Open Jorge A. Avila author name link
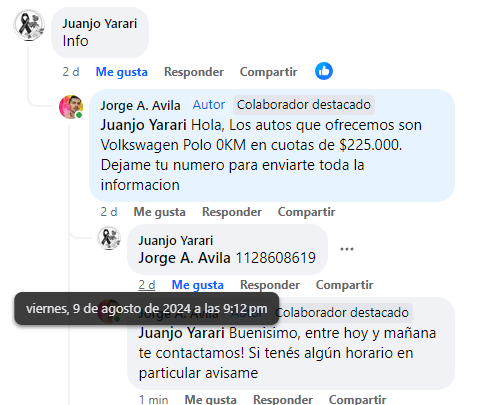479x405 pixels. coord(140,105)
